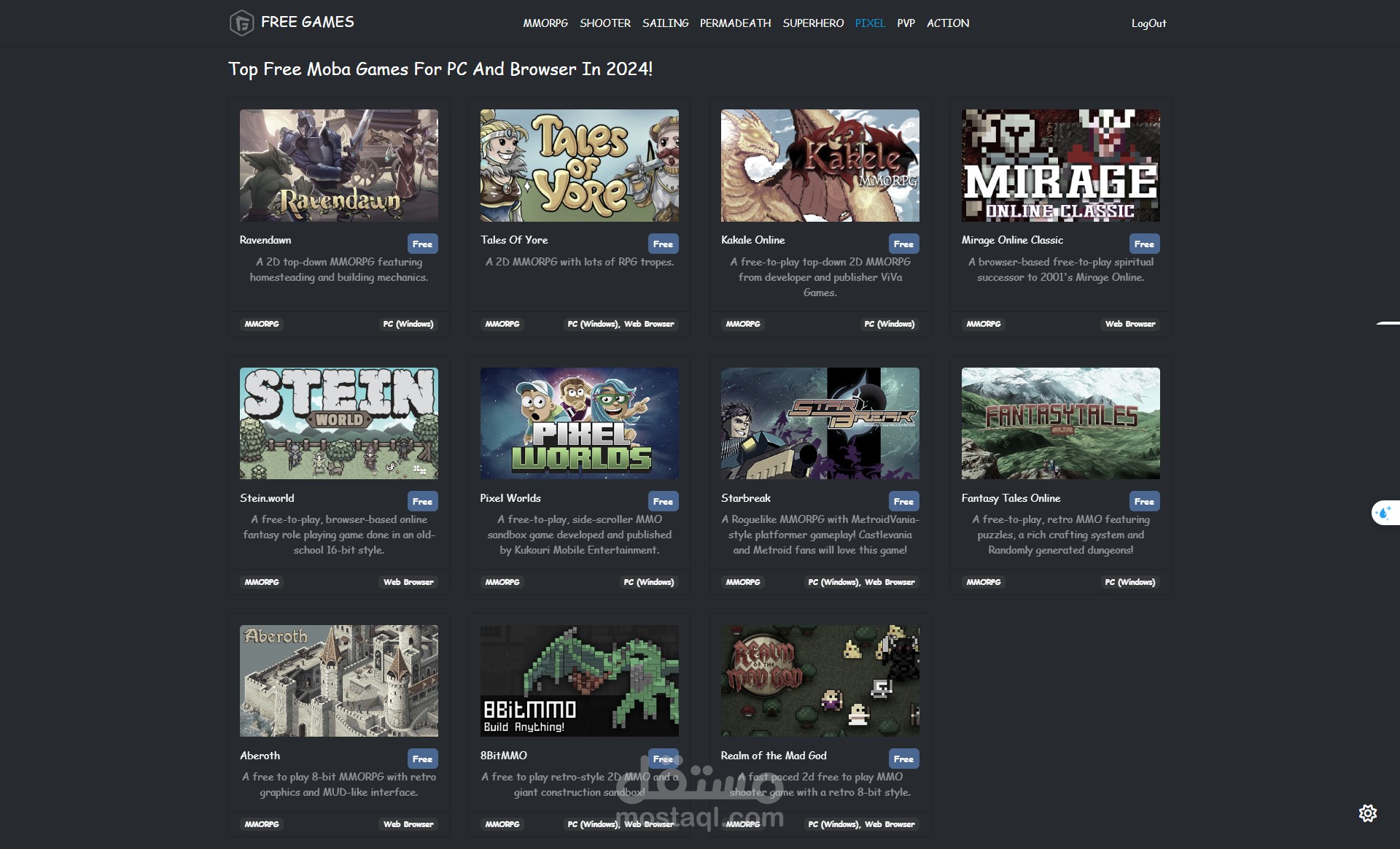Click the LogOut link
This screenshot has height=849, width=1400.
(1148, 23)
